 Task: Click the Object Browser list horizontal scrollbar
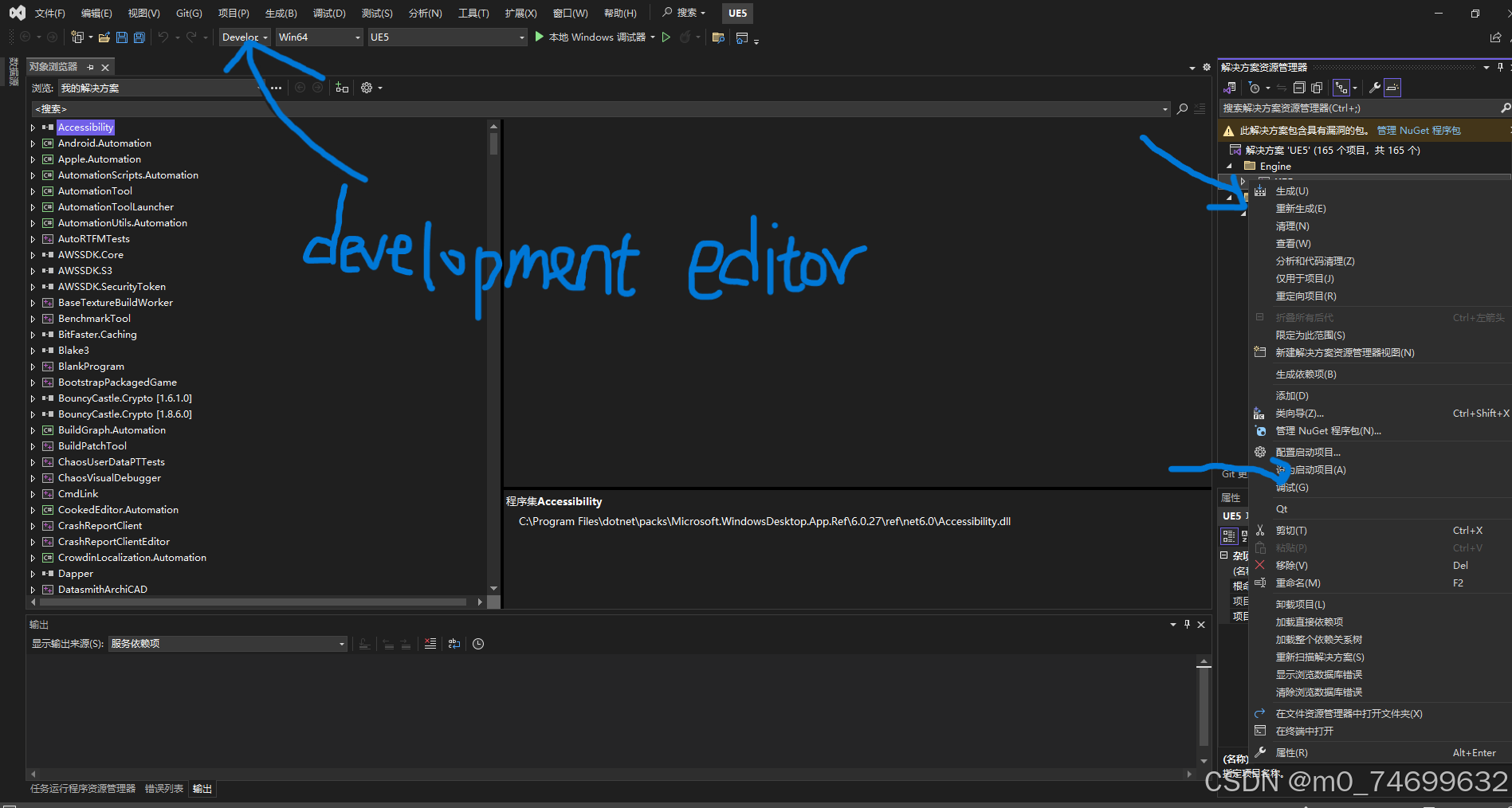pos(255,602)
